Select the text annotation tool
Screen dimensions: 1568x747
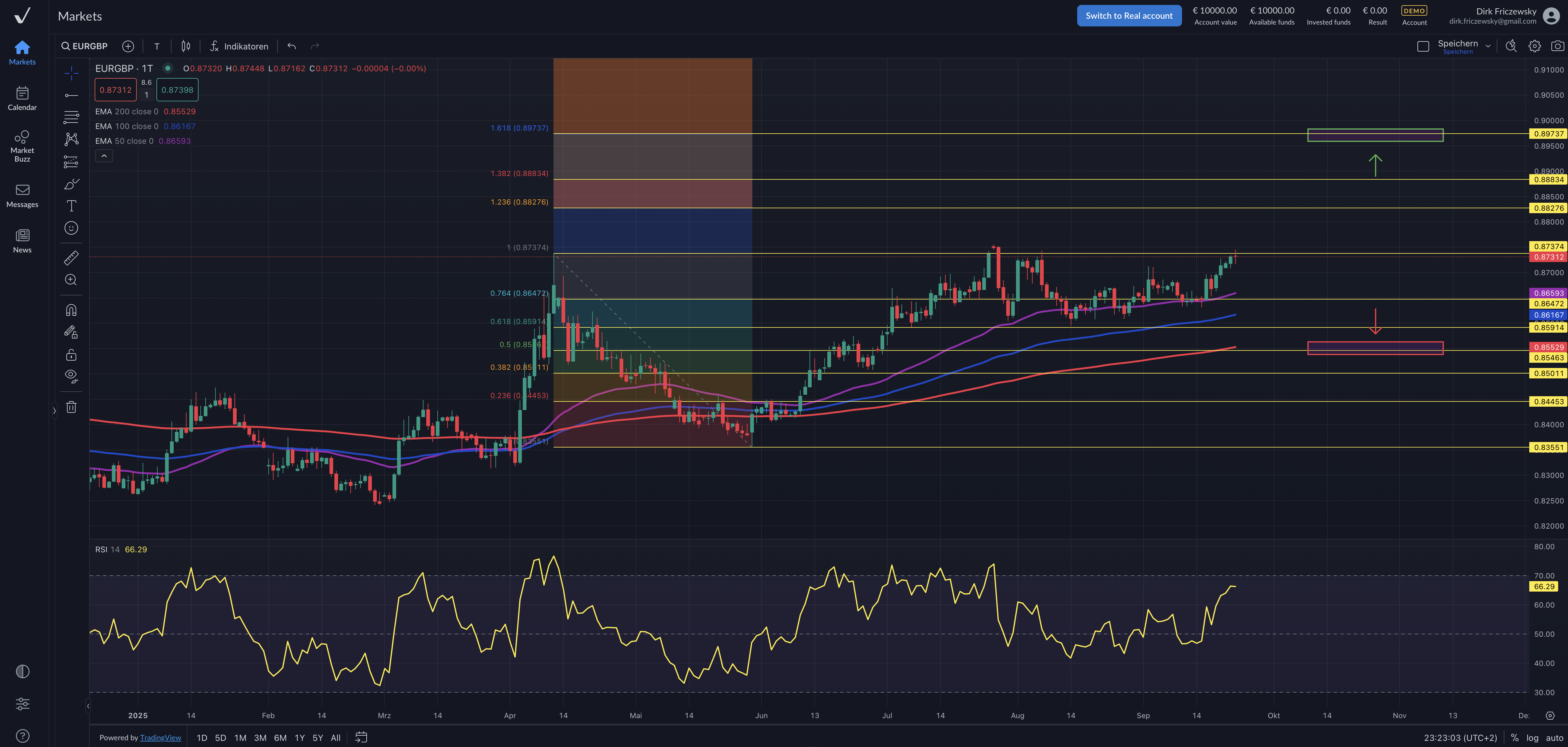pos(71,205)
